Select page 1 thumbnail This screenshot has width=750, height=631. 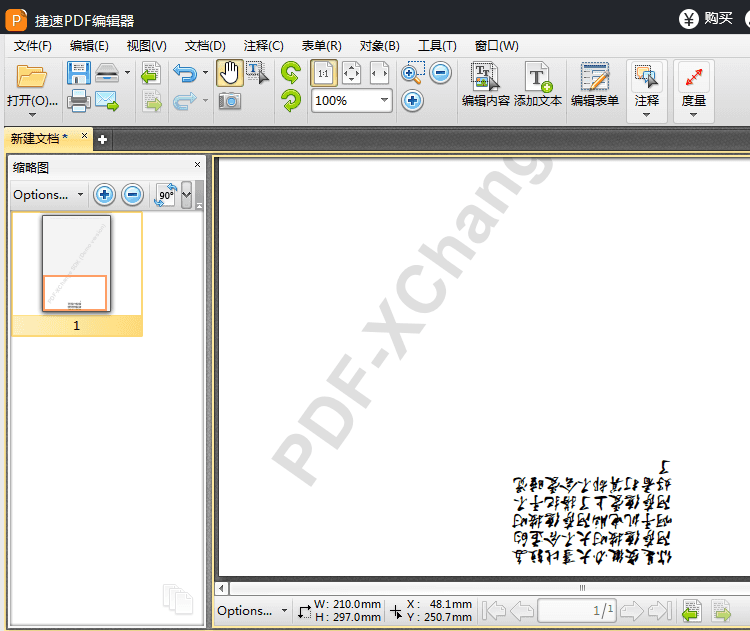77,264
